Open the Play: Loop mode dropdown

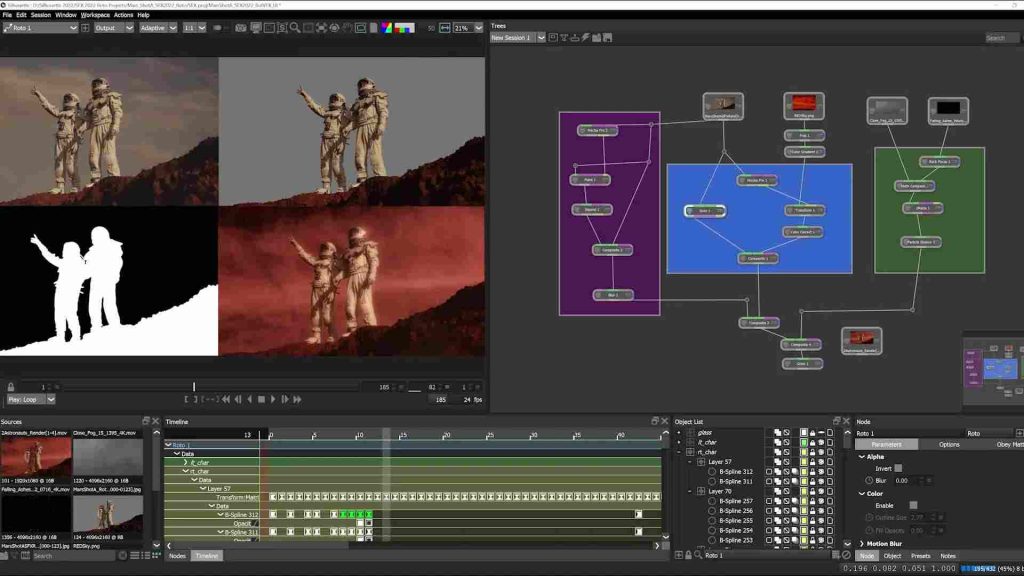tap(31, 399)
